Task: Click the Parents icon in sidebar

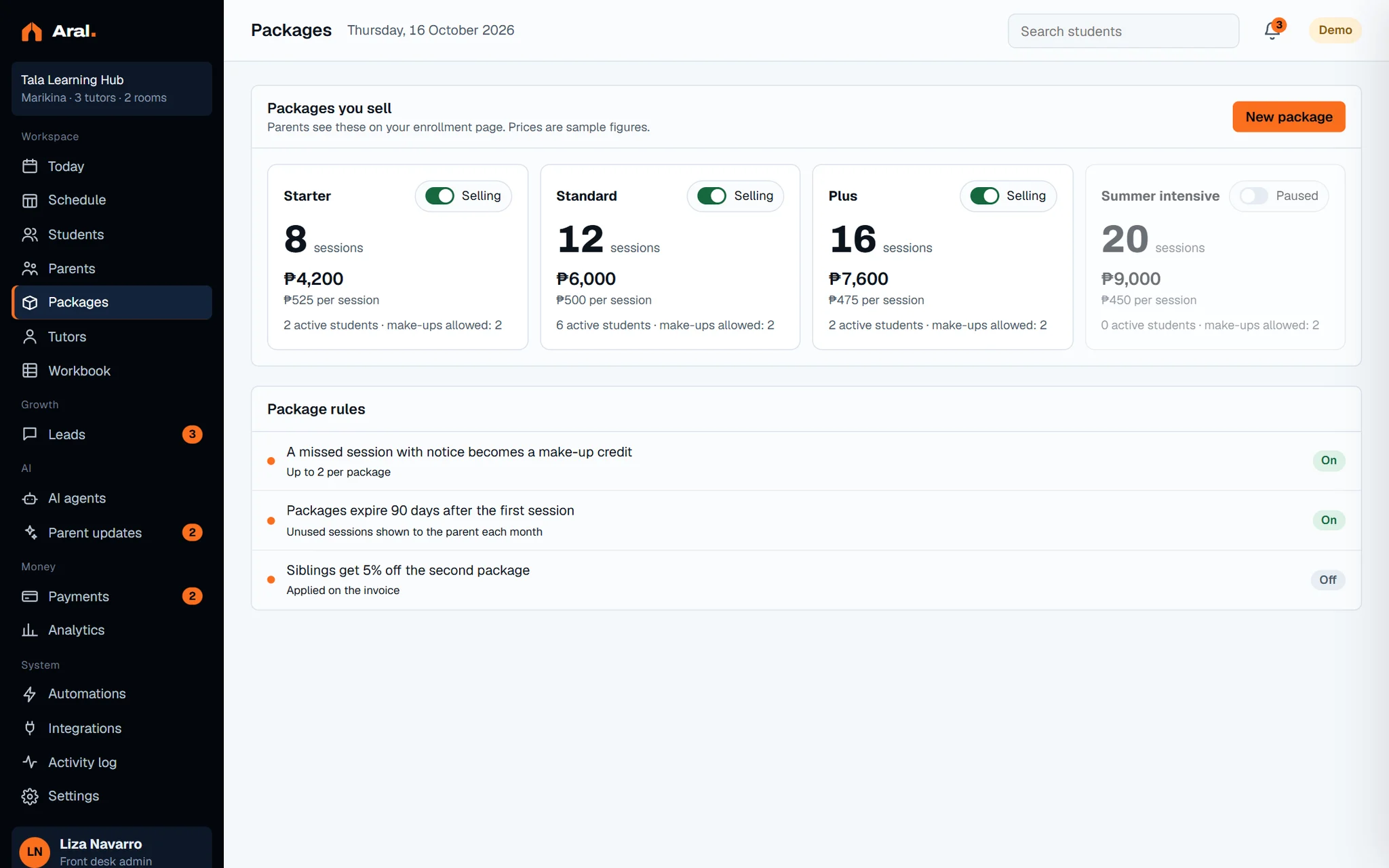Action: 30,269
